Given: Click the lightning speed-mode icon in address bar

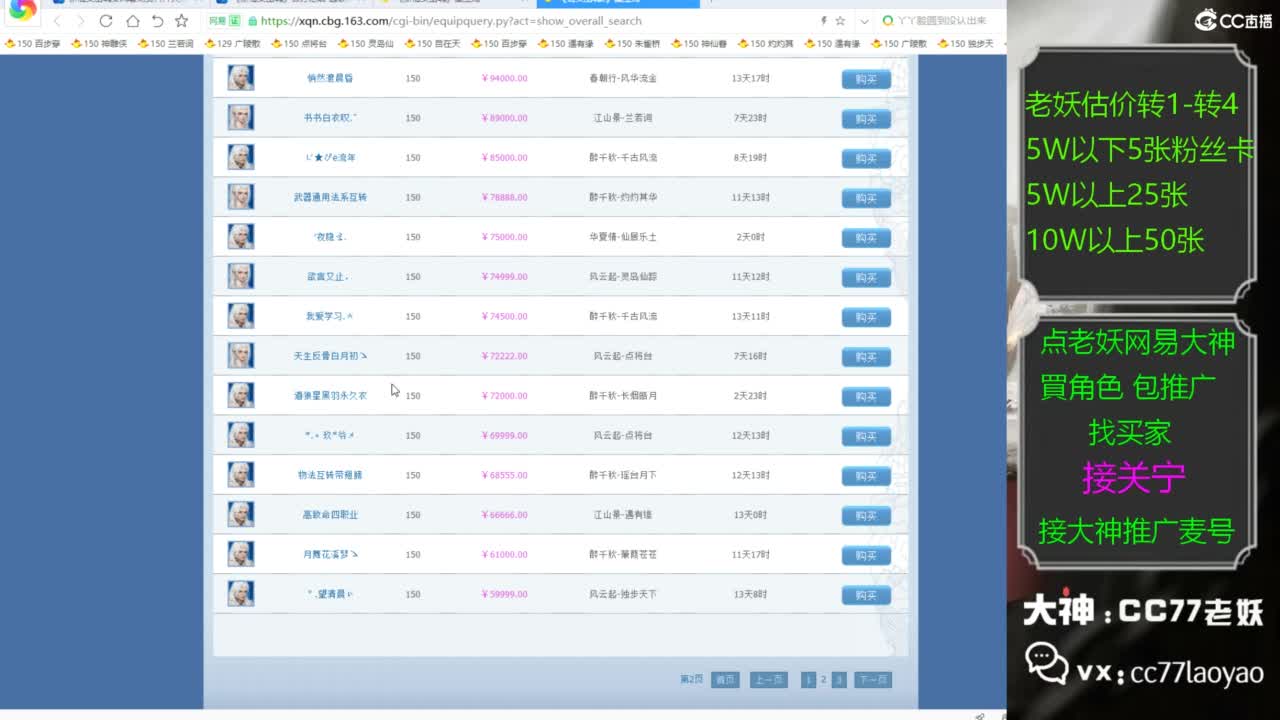Looking at the screenshot, I should point(823,21).
